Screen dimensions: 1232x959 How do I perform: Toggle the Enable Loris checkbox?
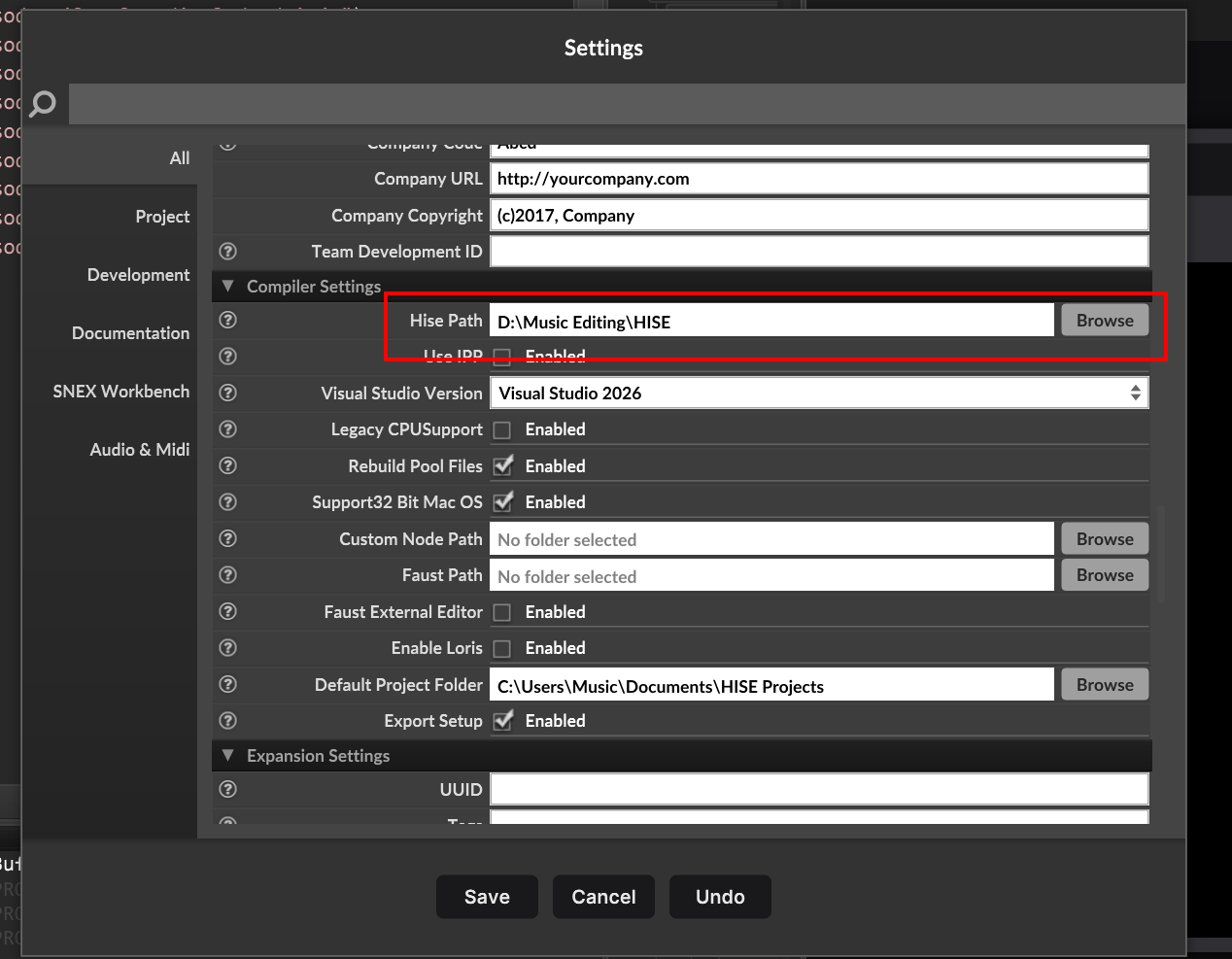(502, 648)
